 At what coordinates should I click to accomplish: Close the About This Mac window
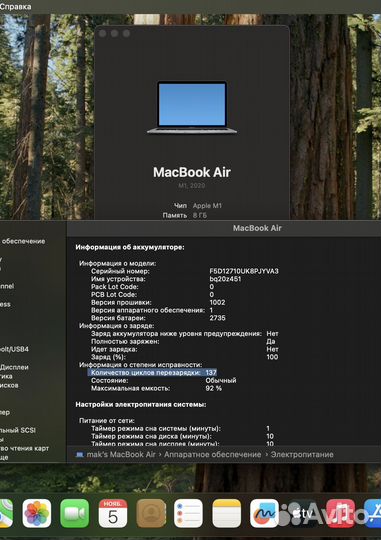click(102, 33)
